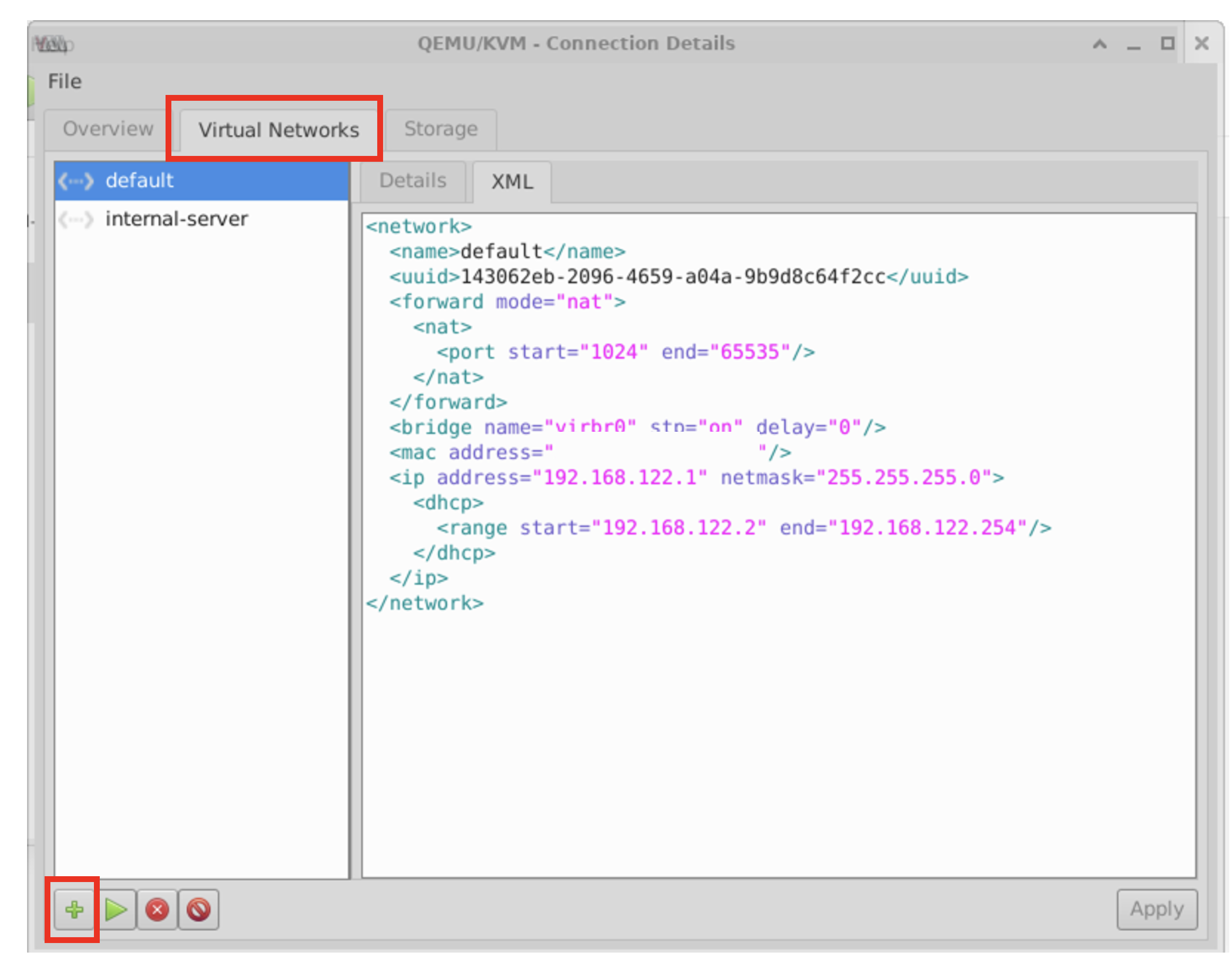This screenshot has height=960, width=1232.
Task: Select the XML sub-tab
Action: 512,182
